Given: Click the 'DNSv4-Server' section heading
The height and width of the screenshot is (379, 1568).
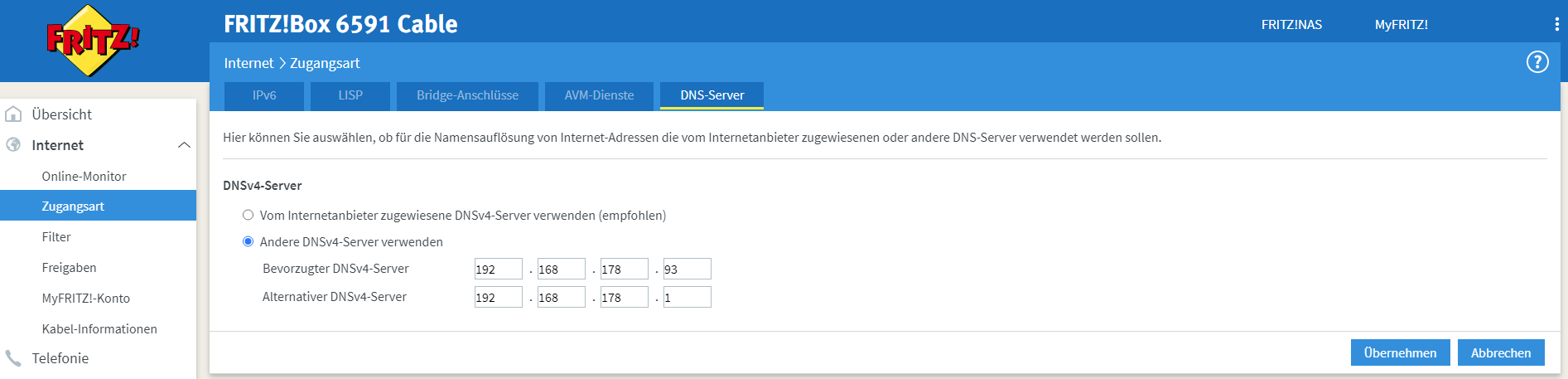Looking at the screenshot, I should [263, 186].
